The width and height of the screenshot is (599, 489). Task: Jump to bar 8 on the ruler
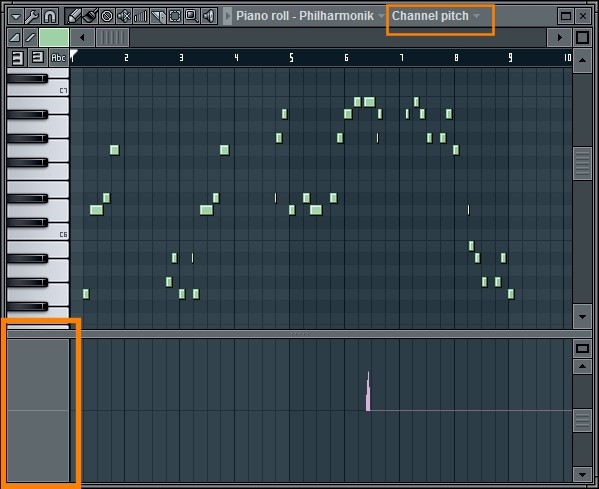coord(456,58)
